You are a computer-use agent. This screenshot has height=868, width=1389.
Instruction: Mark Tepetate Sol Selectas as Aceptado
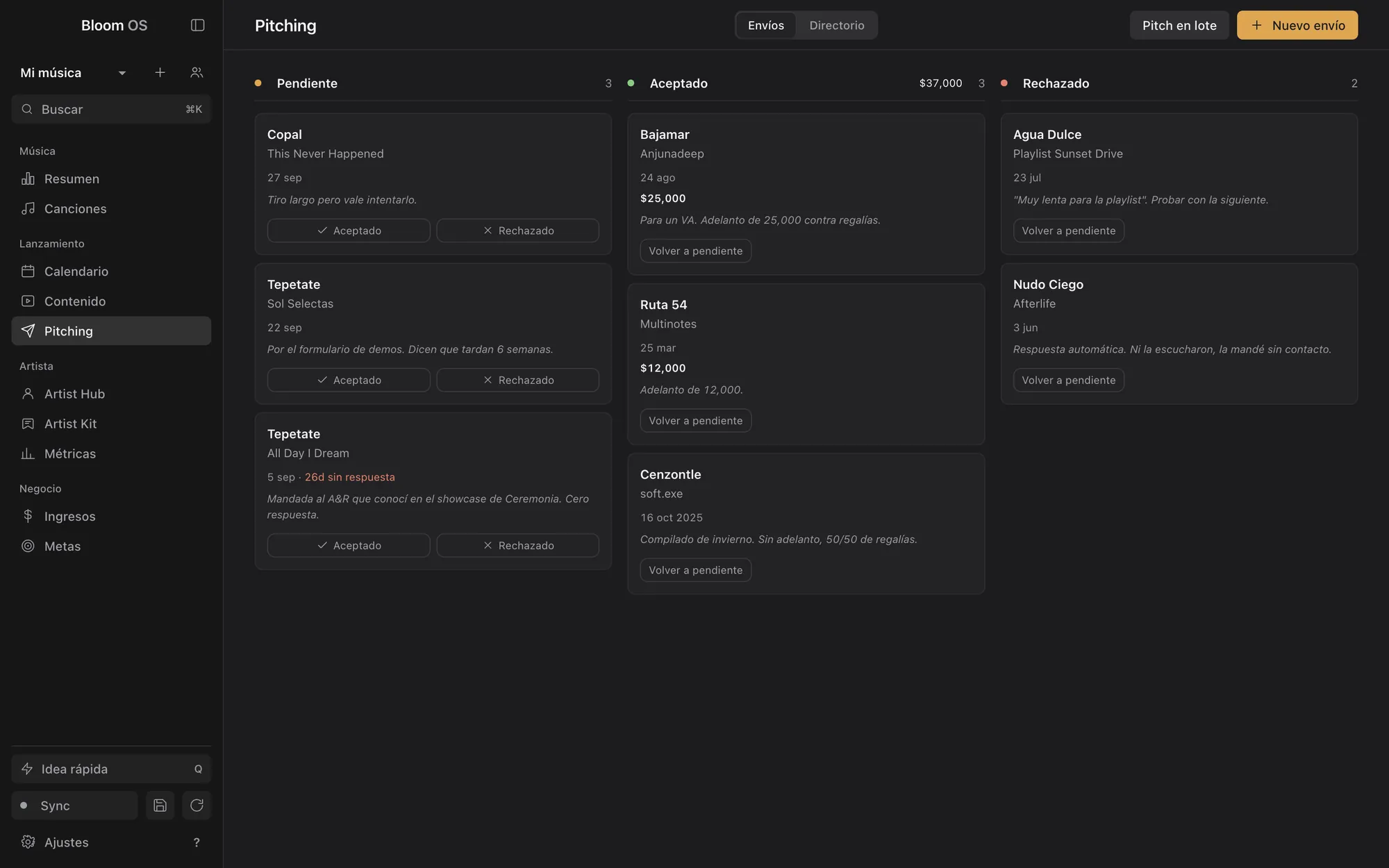(349, 380)
